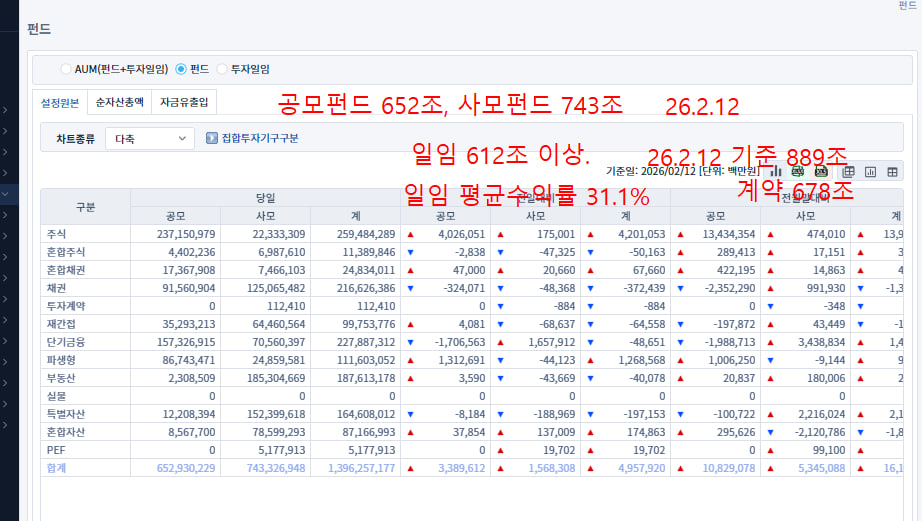Screen dimensions: 922x521
Task: Switch to table-only grid view icon
Action: pyautogui.click(x=893, y=172)
